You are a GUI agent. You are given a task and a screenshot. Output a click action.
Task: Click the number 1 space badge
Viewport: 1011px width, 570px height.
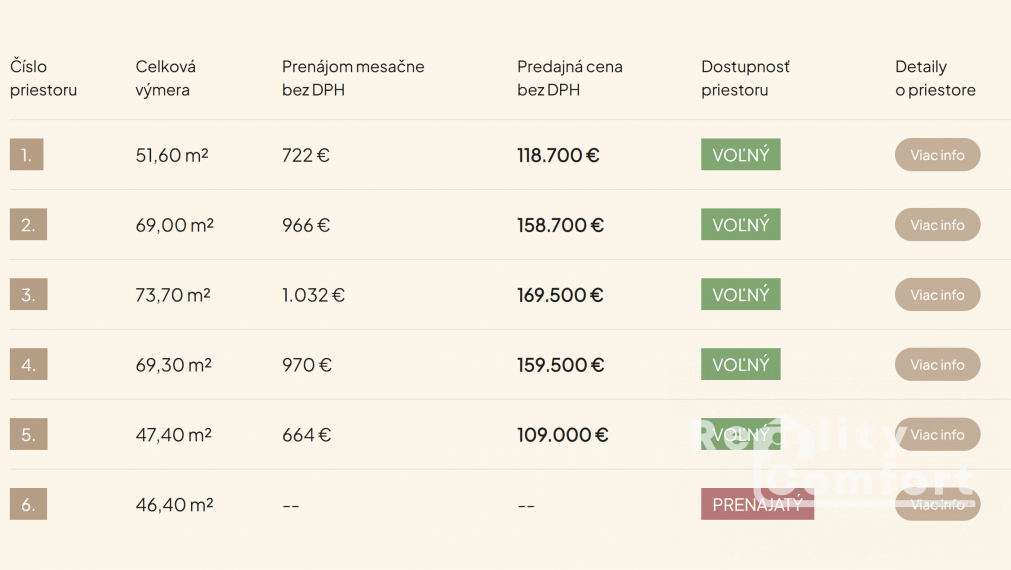pos(27,155)
